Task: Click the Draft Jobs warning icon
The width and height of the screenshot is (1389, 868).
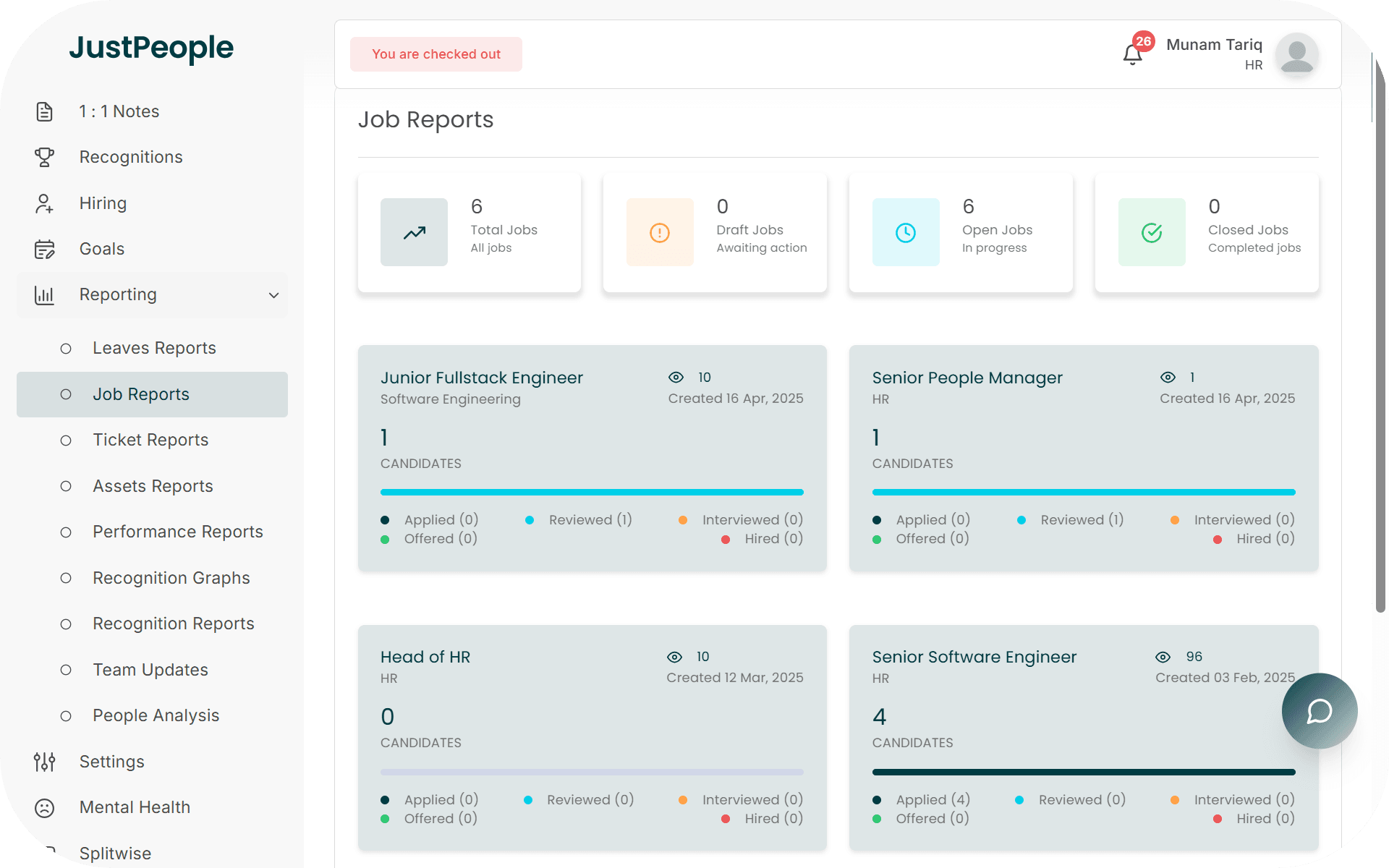Action: pyautogui.click(x=659, y=232)
